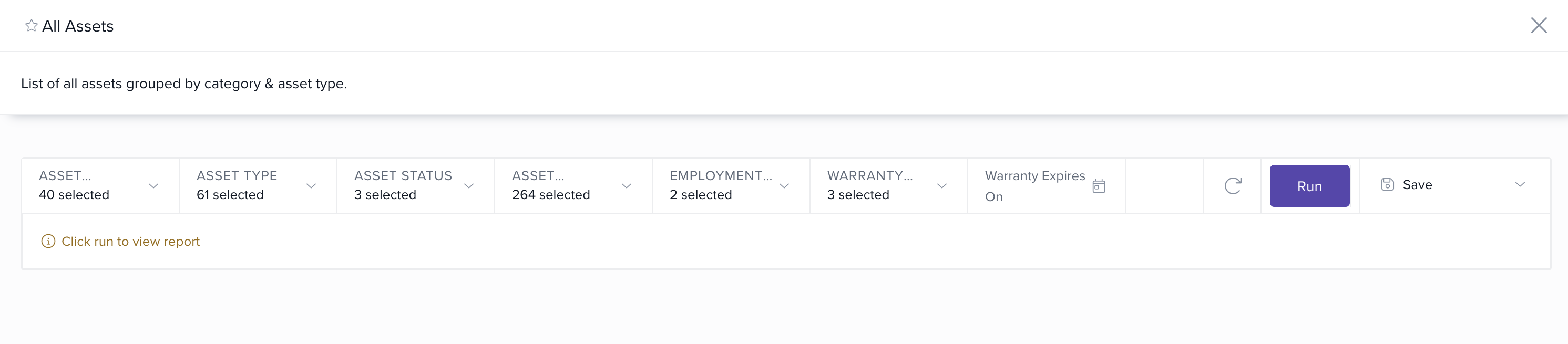Click the 'Click run to view report' message
Image resolution: width=1568 pixels, height=344 pixels.
click(130, 241)
